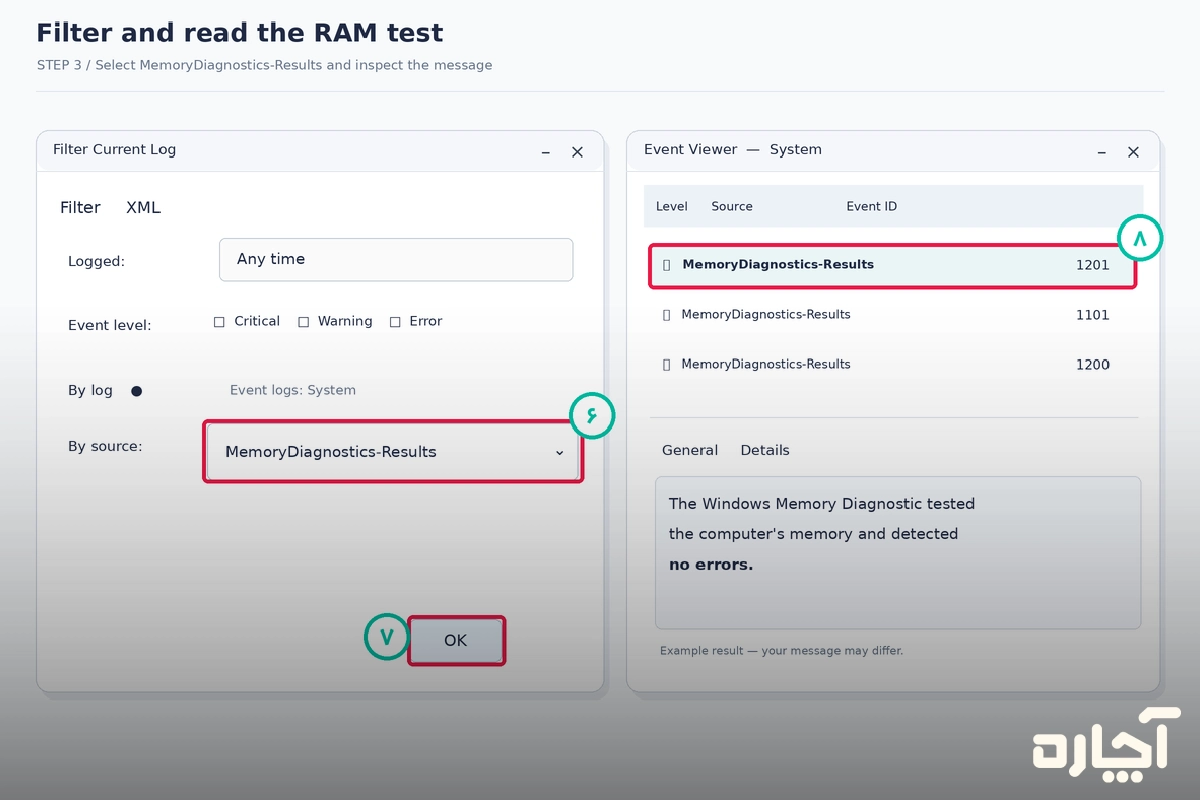
Task: Click the Source column header
Action: point(732,206)
